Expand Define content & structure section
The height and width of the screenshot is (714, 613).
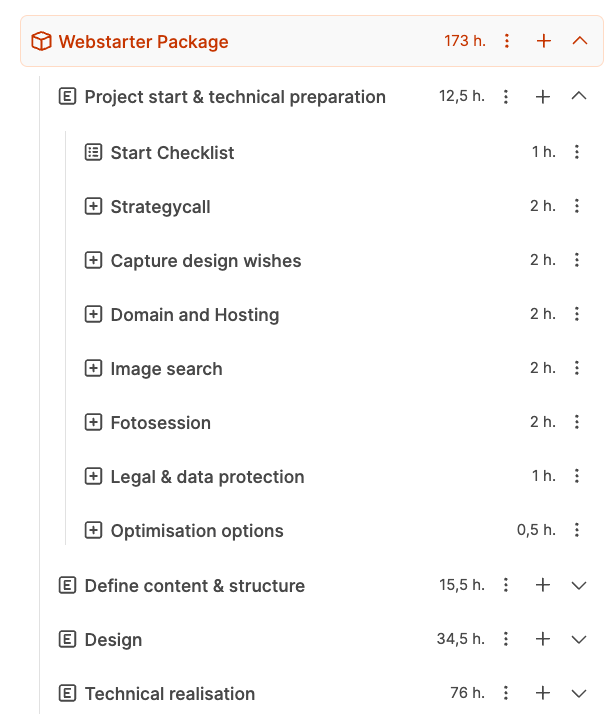pos(578,585)
